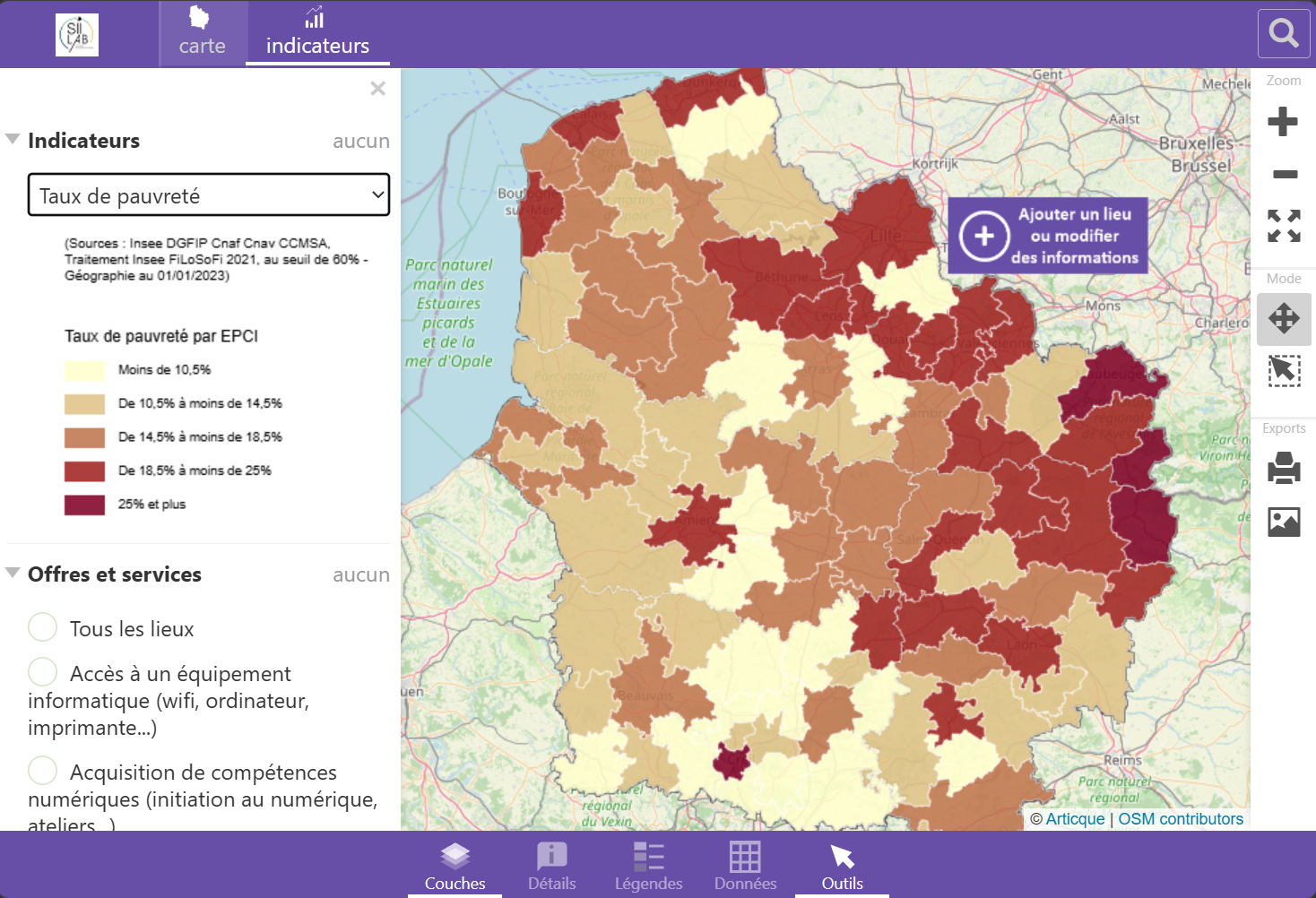The height and width of the screenshot is (898, 1316).
Task: Click the De 10,5% à moins de 14,5% swatch
Action: tap(84, 404)
